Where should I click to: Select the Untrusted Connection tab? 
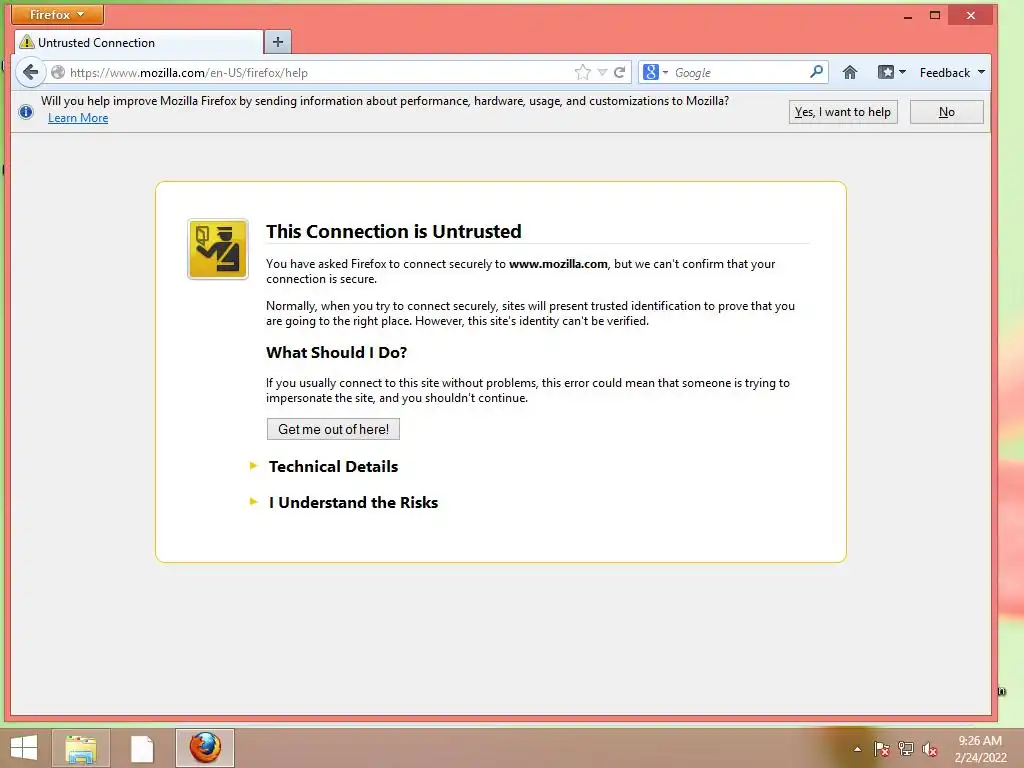pyautogui.click(x=138, y=42)
